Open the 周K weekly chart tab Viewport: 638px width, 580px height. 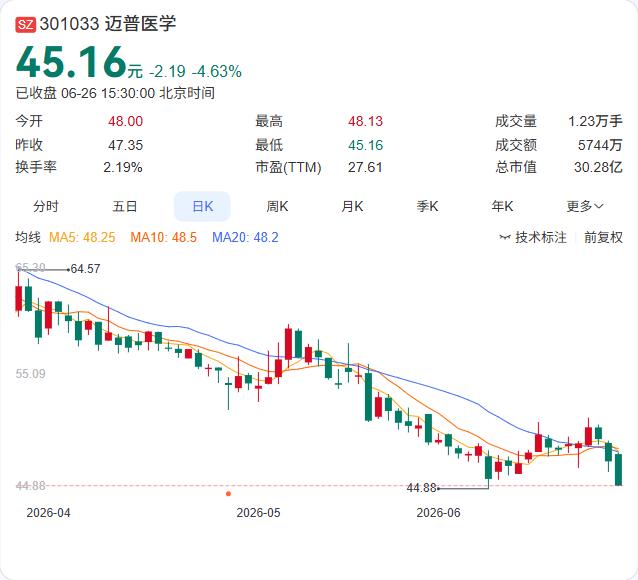[277, 206]
